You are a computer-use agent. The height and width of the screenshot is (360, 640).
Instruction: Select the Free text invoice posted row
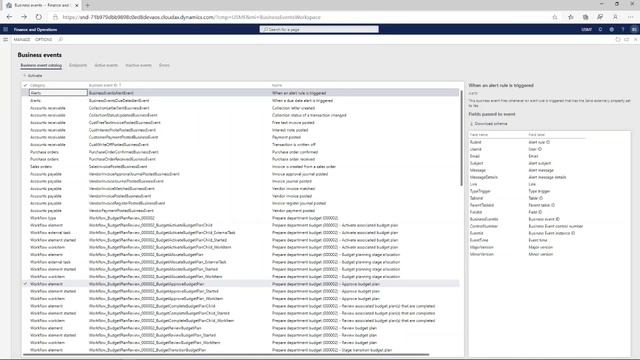coord(241,122)
